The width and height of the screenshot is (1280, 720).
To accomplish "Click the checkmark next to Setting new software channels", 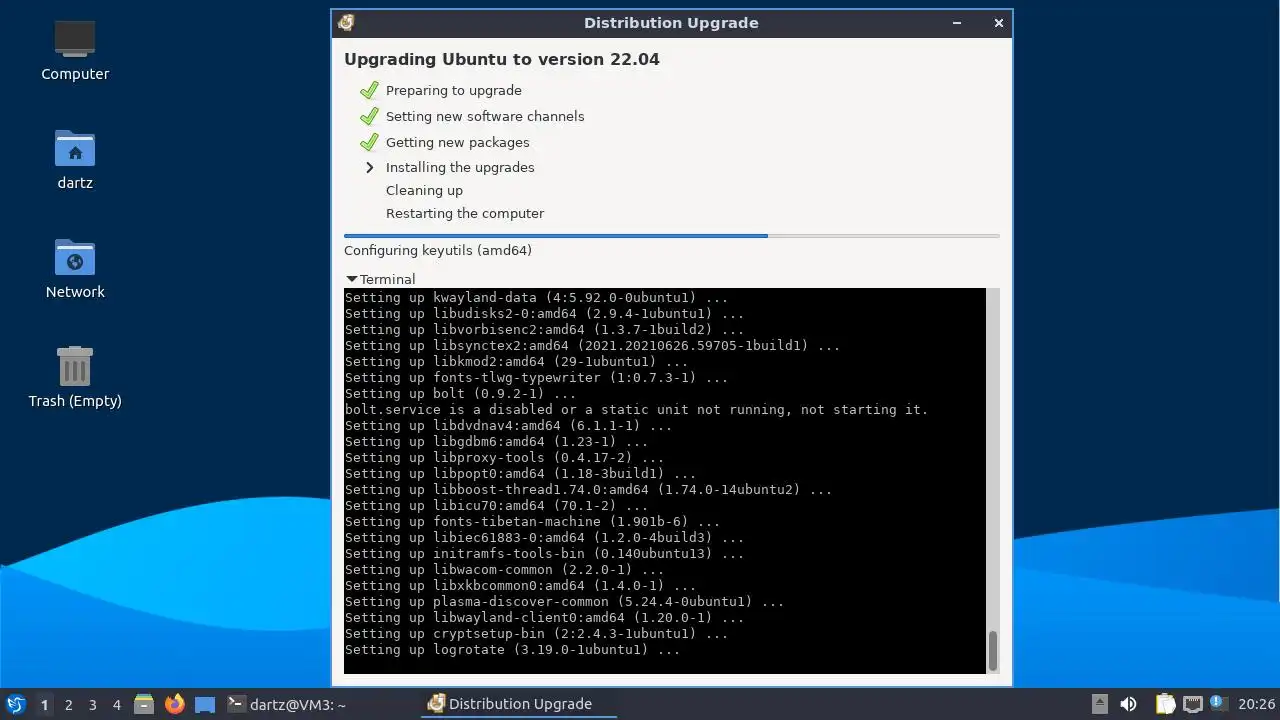I will 370,116.
